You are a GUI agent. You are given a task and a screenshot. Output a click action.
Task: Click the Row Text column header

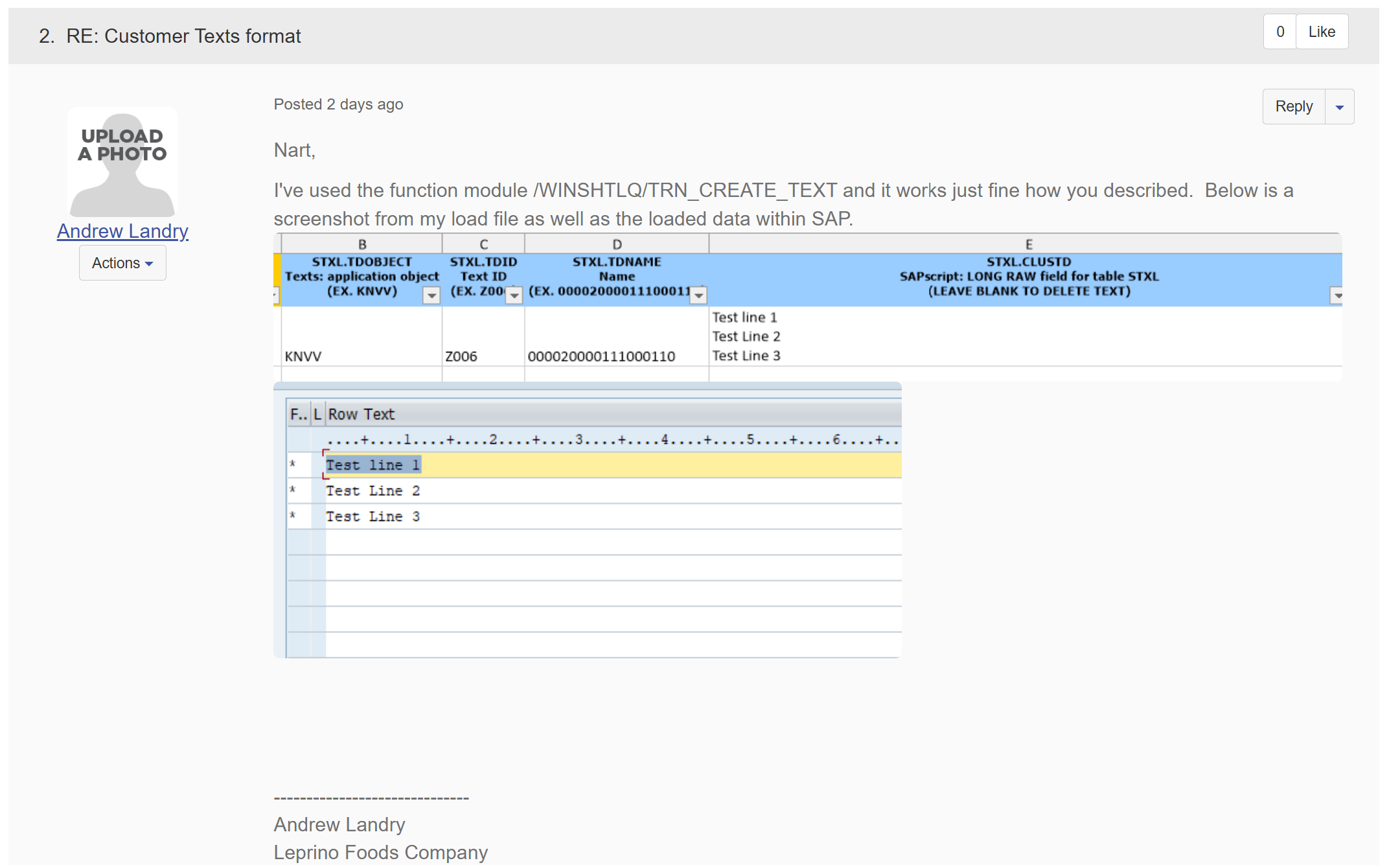(361, 414)
